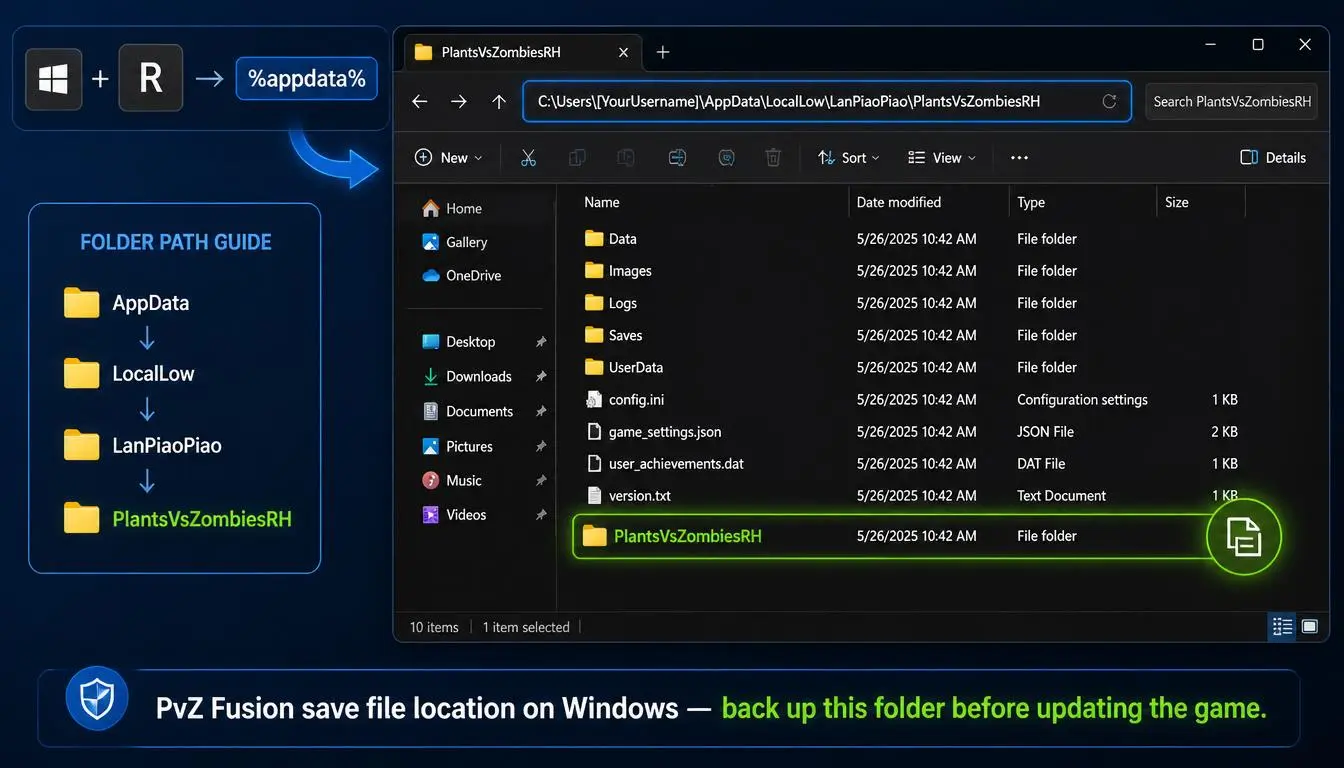Open a new tab with plus
The height and width of the screenshot is (768, 1344).
click(662, 52)
